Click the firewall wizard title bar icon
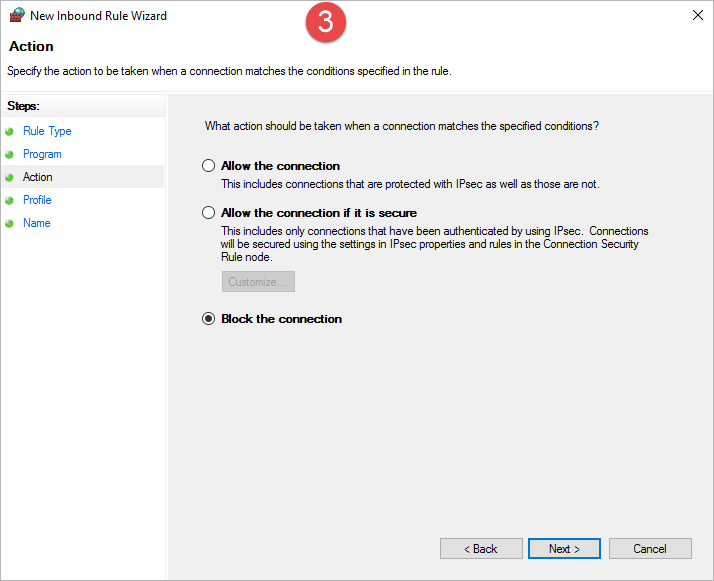Image resolution: width=714 pixels, height=581 pixels. point(17,16)
